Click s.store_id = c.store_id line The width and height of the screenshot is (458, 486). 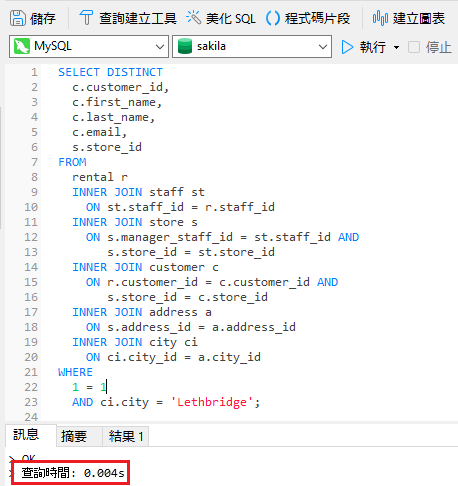pyautogui.click(x=187, y=297)
